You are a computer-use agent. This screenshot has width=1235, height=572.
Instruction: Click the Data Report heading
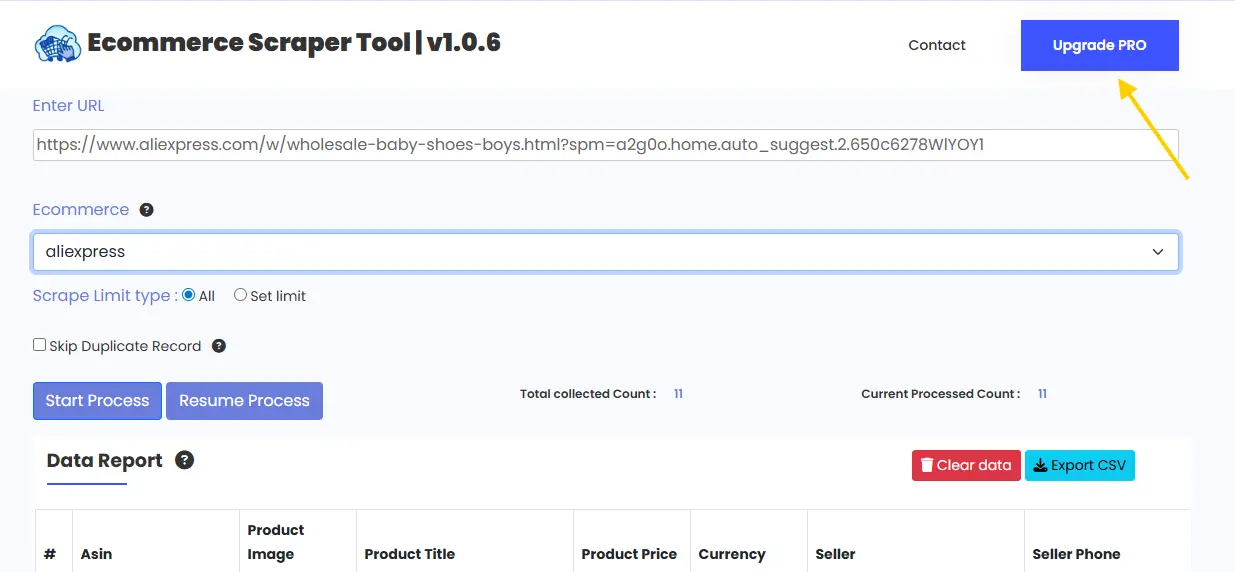tap(104, 460)
